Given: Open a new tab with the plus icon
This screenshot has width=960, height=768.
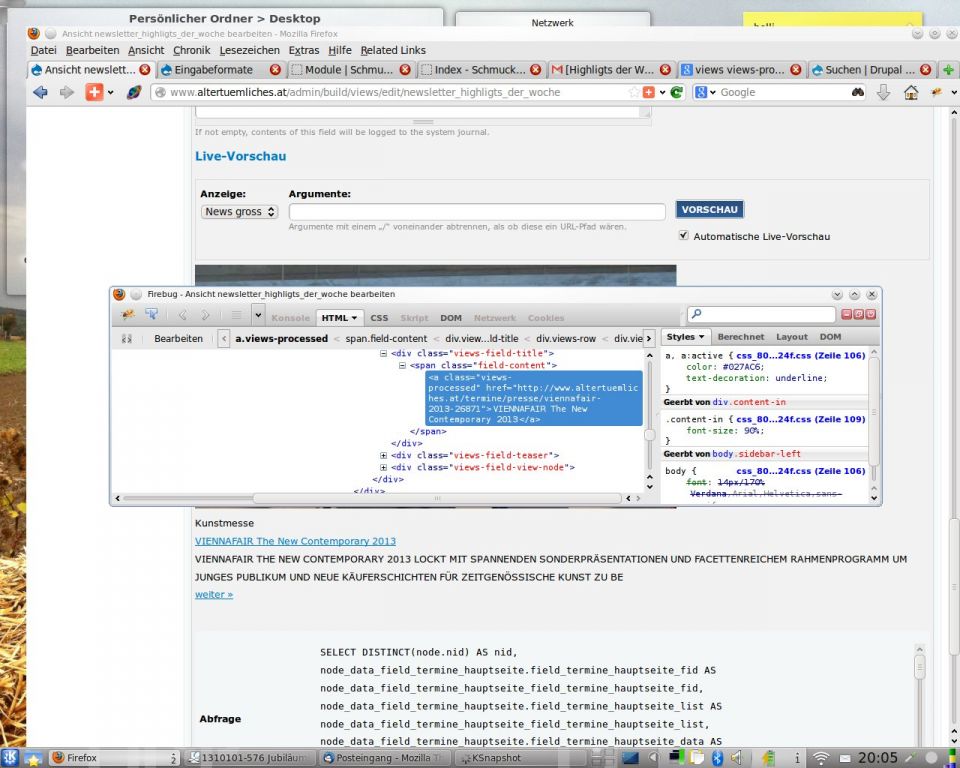Looking at the screenshot, I should tap(948, 70).
